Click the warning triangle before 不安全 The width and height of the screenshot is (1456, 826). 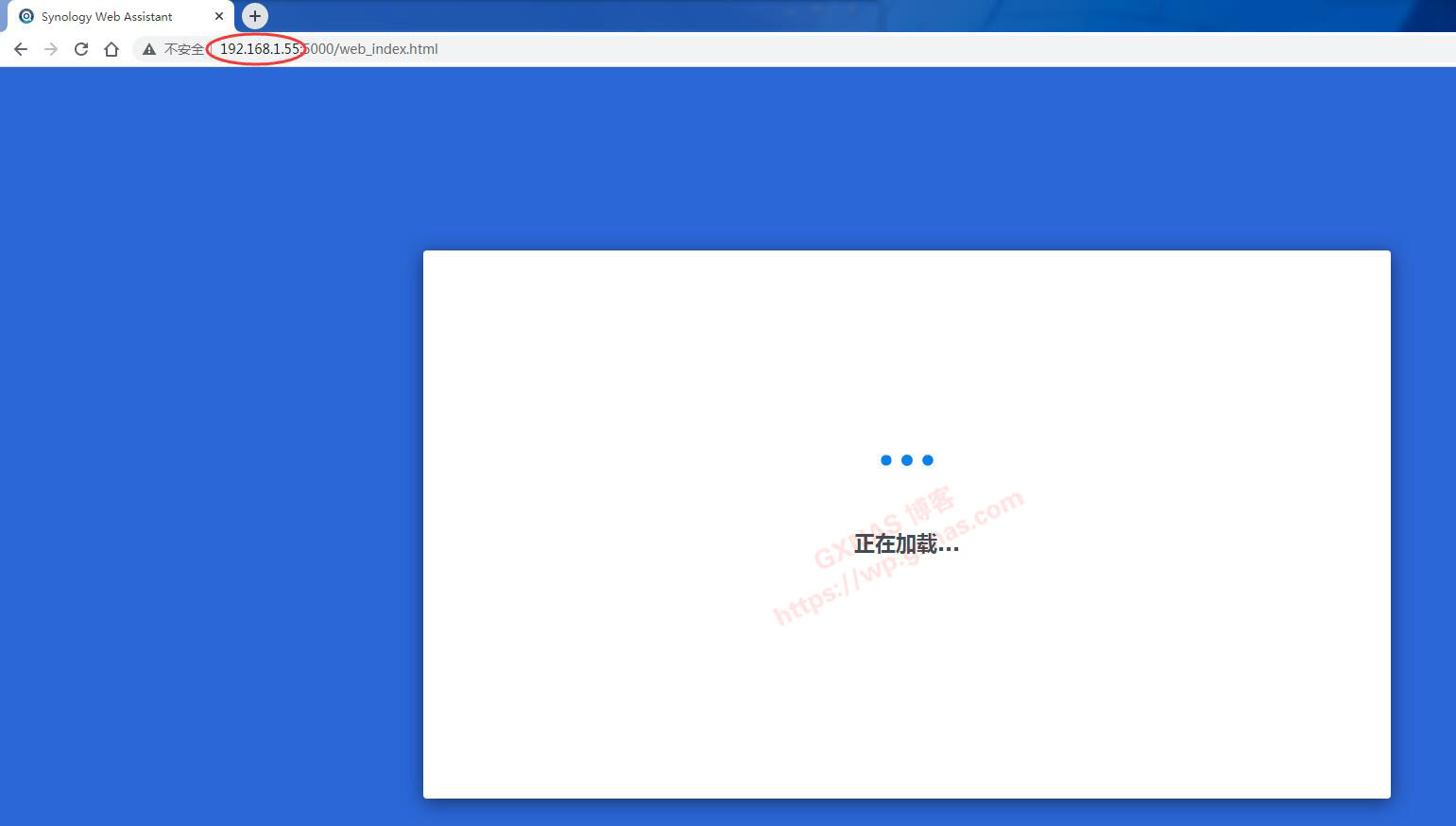click(148, 48)
